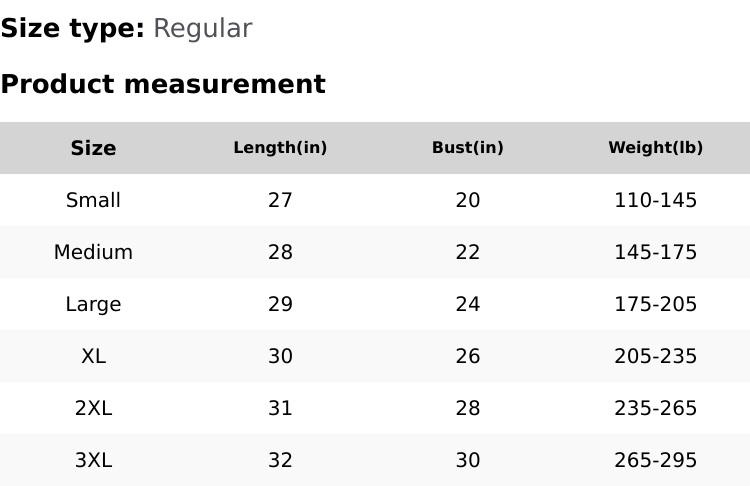
Task: Click the Medium length value 28
Action: click(x=280, y=252)
